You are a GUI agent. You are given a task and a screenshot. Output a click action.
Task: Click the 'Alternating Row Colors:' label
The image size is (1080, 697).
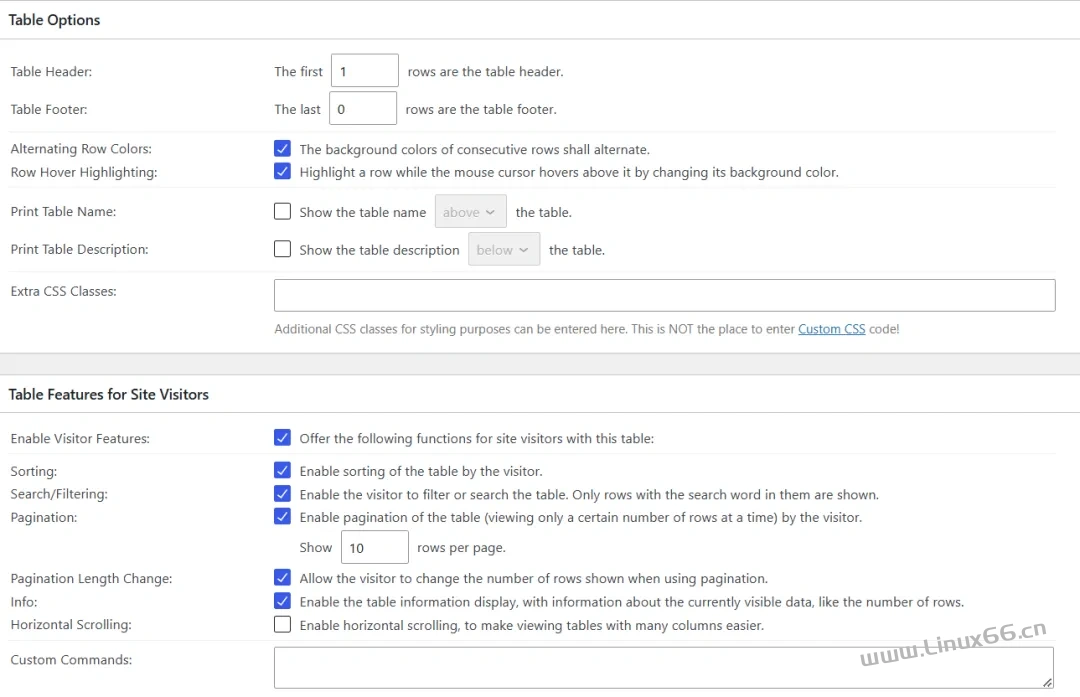[x=81, y=149]
